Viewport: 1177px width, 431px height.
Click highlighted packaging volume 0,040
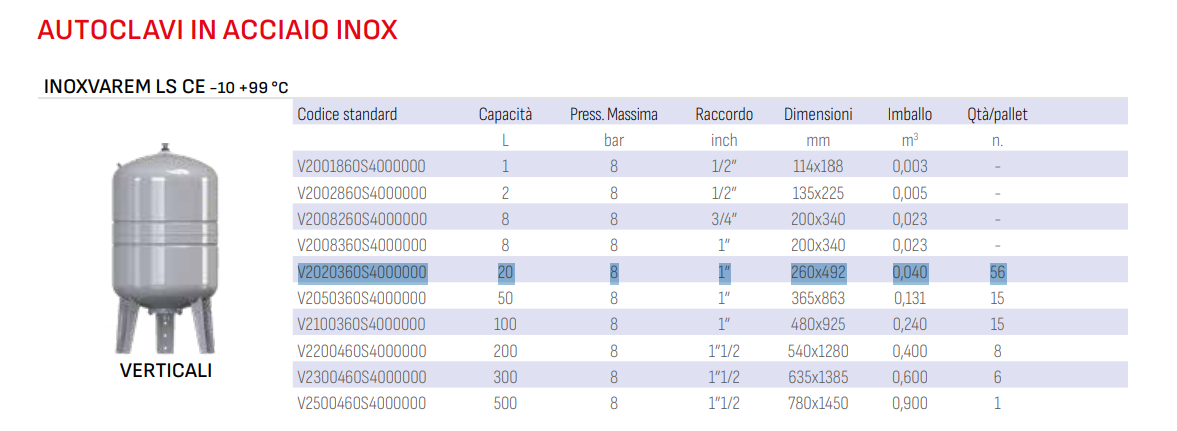pos(910,272)
